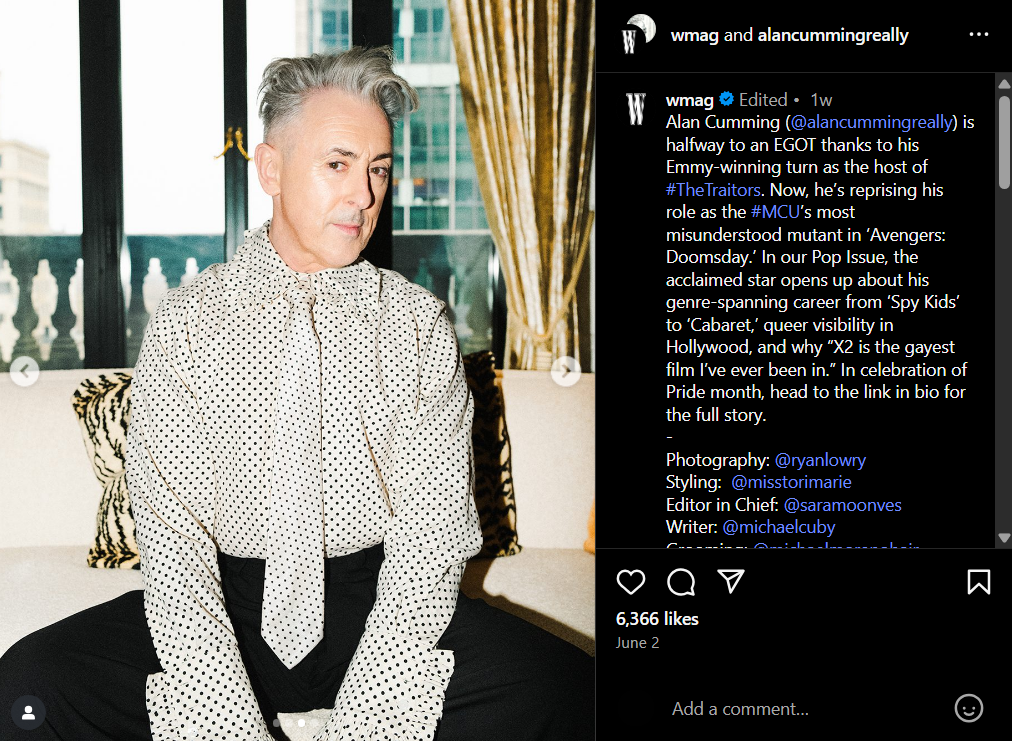Screen dimensions: 1012x741
Task: Go to previous photo arrow
Action: [25, 371]
